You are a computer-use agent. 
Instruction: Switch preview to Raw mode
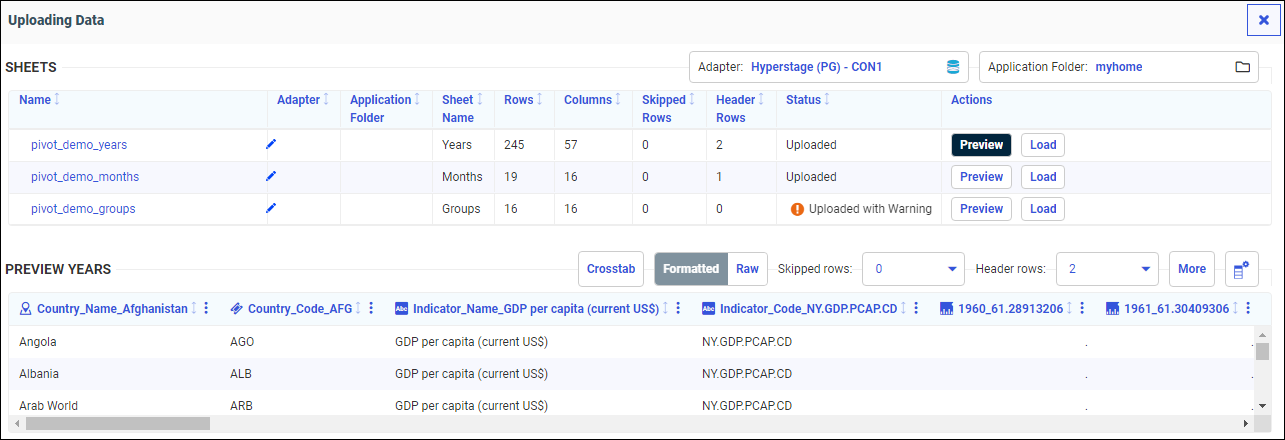point(747,269)
